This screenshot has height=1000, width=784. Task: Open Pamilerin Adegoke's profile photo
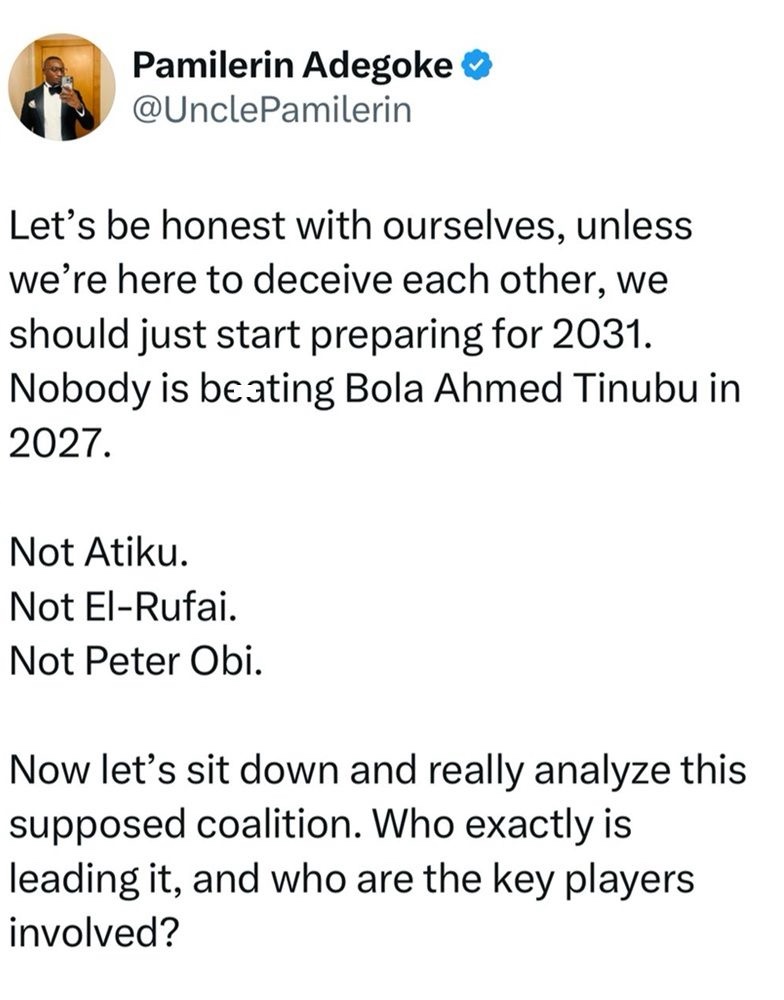(x=62, y=87)
